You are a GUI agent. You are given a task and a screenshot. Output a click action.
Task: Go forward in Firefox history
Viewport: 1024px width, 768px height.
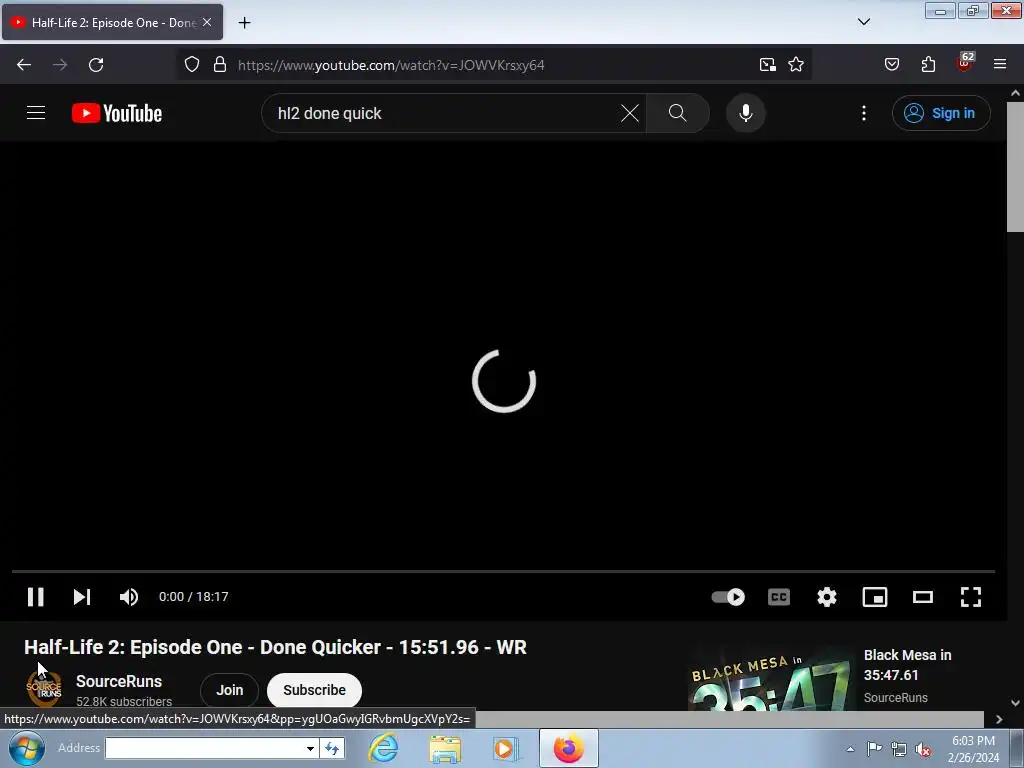pyautogui.click(x=60, y=65)
